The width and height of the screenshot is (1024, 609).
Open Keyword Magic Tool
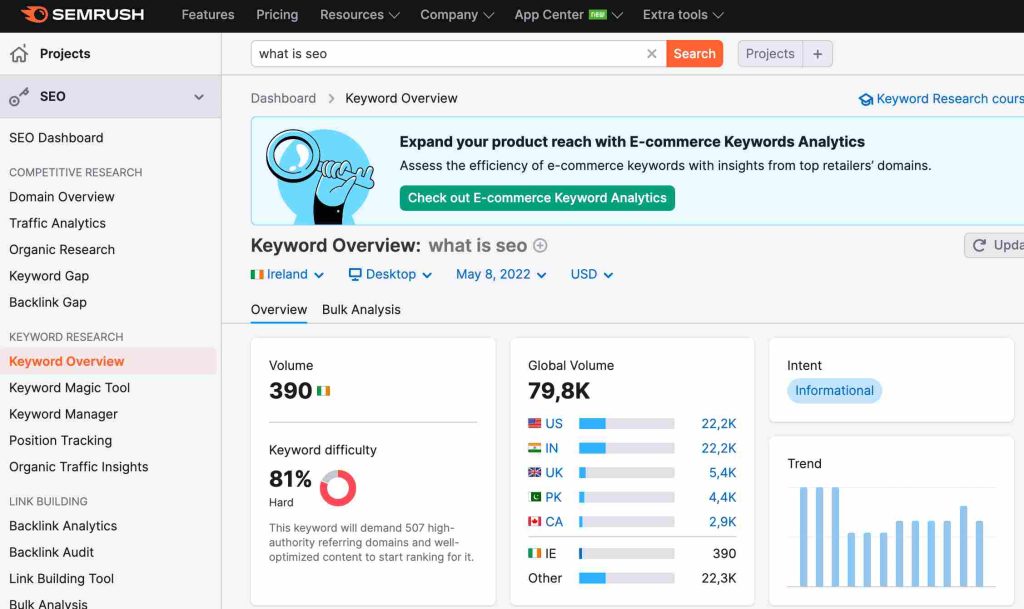pos(69,388)
